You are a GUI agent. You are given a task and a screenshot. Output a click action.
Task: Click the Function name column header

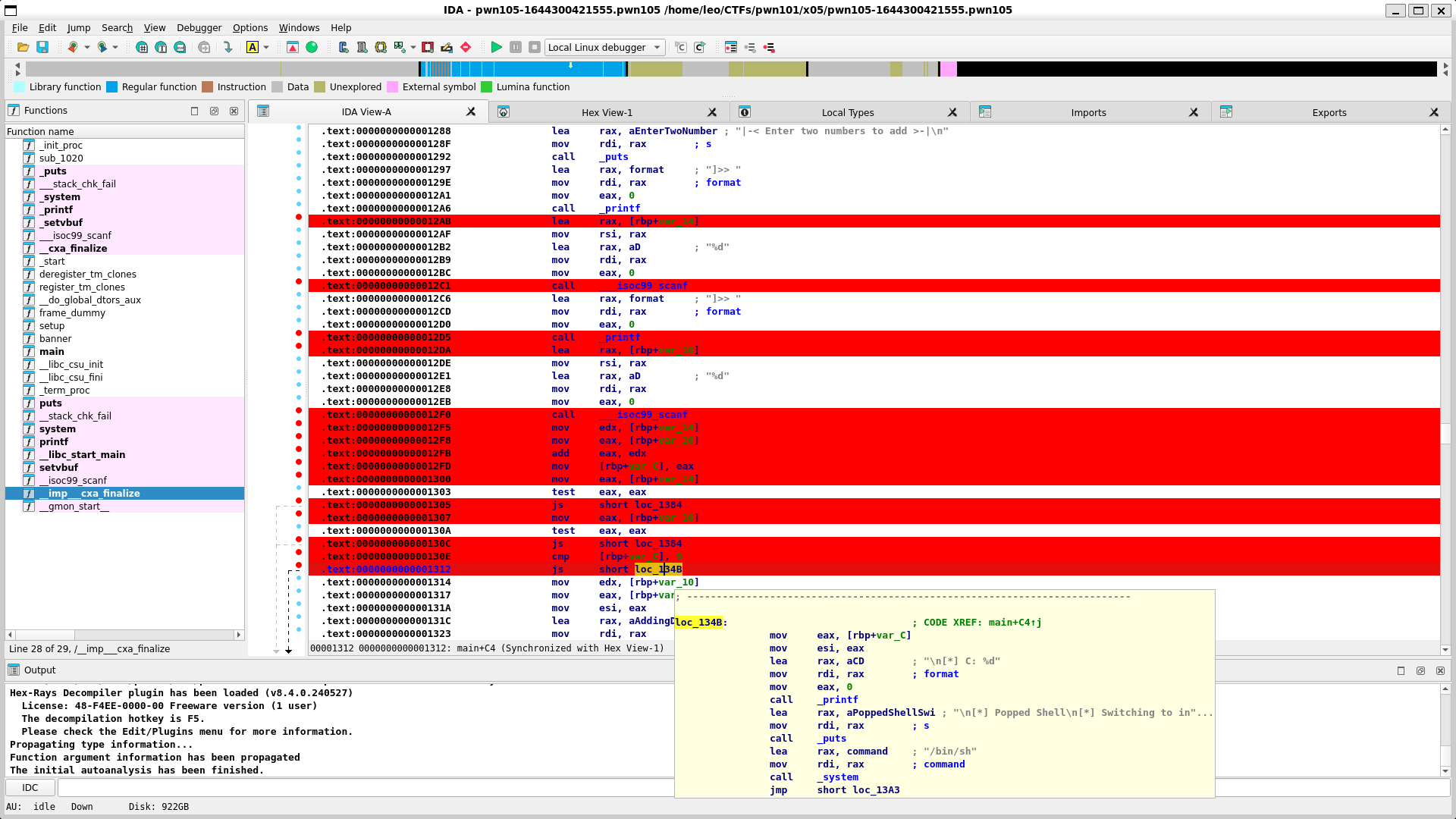click(124, 131)
